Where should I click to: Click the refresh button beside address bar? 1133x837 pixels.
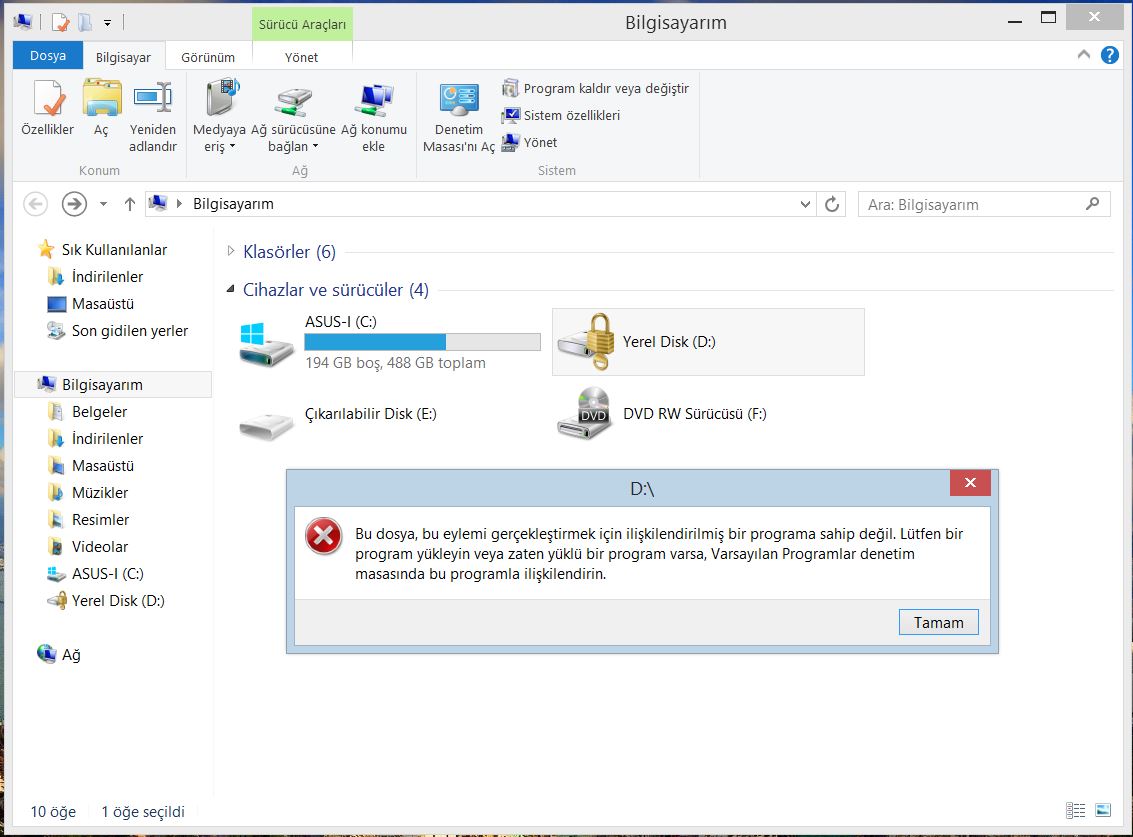832,205
